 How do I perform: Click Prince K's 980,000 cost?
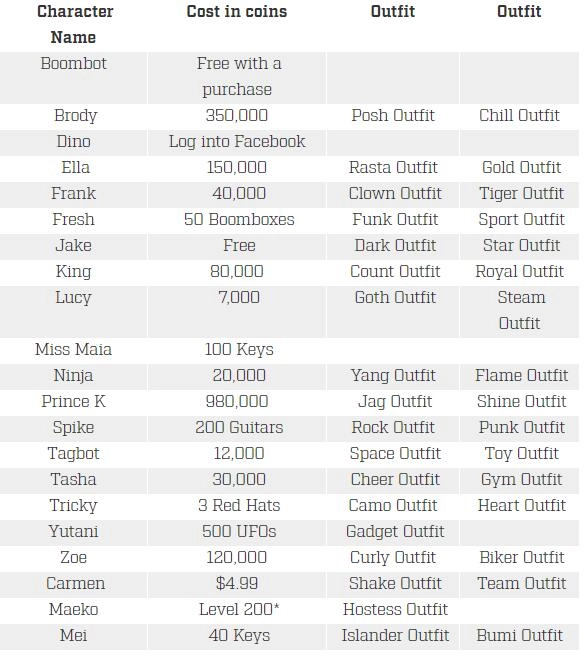click(x=237, y=402)
